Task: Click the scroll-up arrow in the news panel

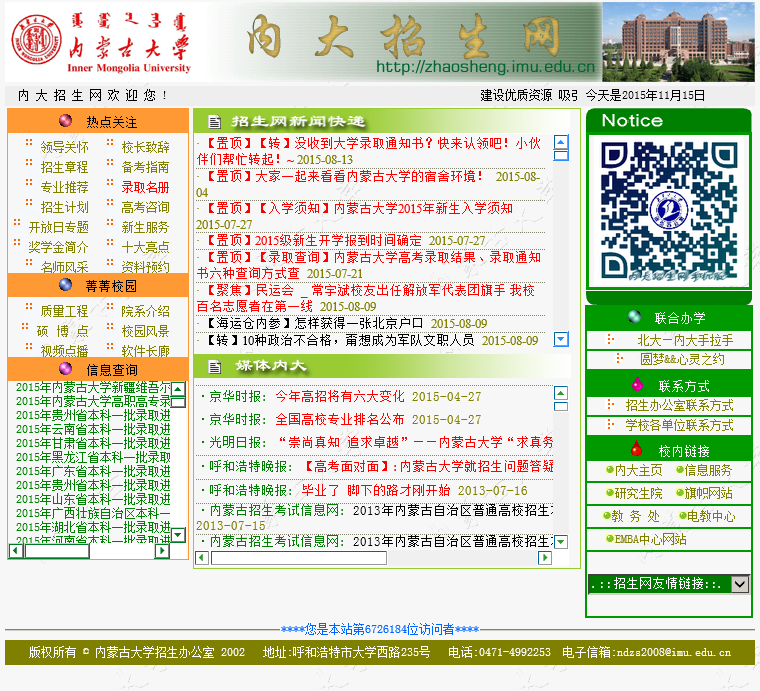Action: [x=561, y=142]
